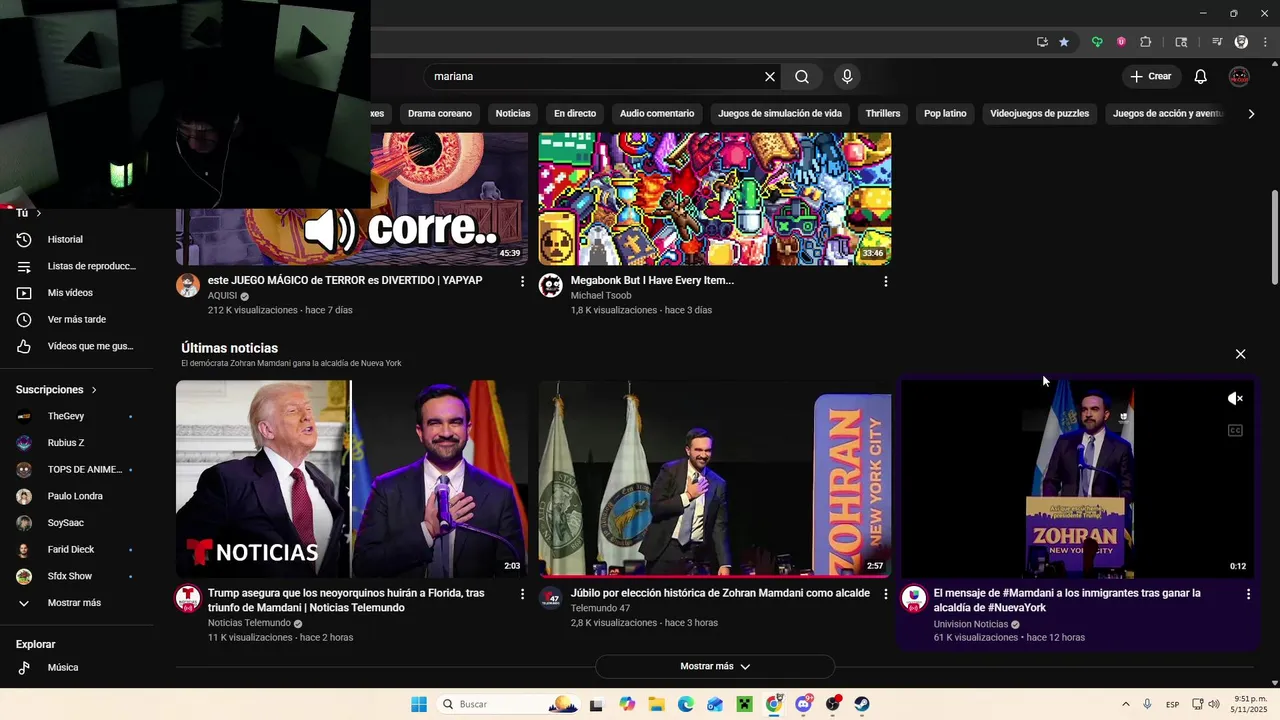Dismiss the Últimas noticias section
Screen dimensions: 1280x720
1240,354
